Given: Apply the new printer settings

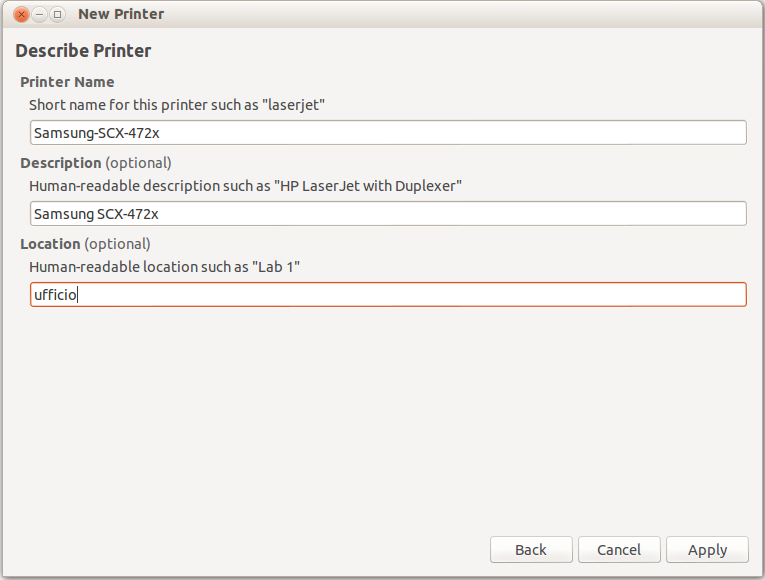Looking at the screenshot, I should (x=707, y=549).
